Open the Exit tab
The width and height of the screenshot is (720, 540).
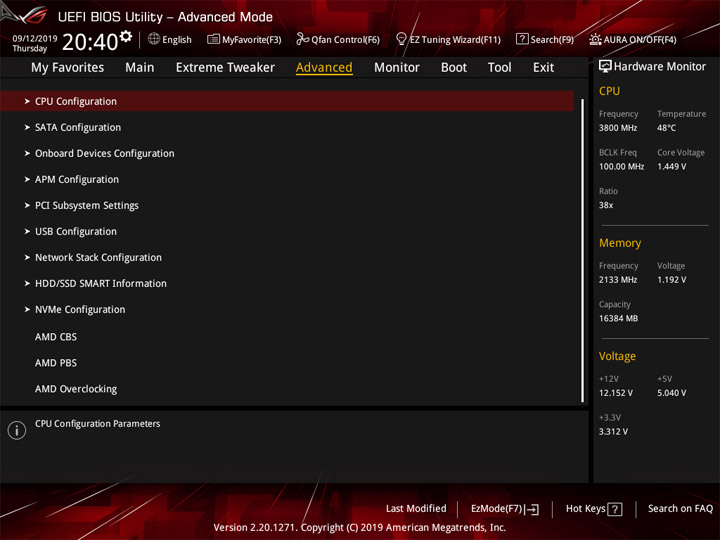point(543,68)
